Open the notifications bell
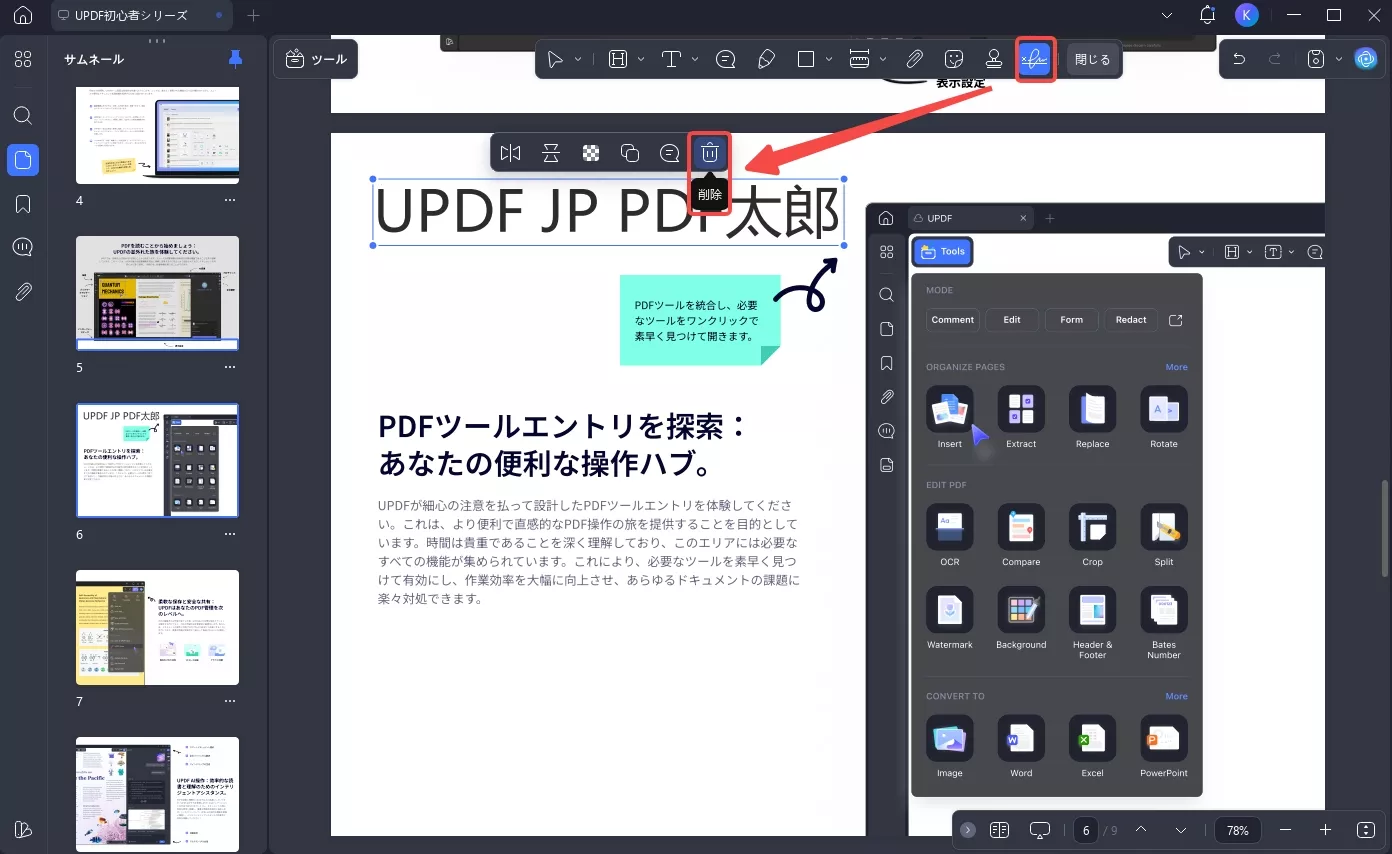 tap(1207, 15)
